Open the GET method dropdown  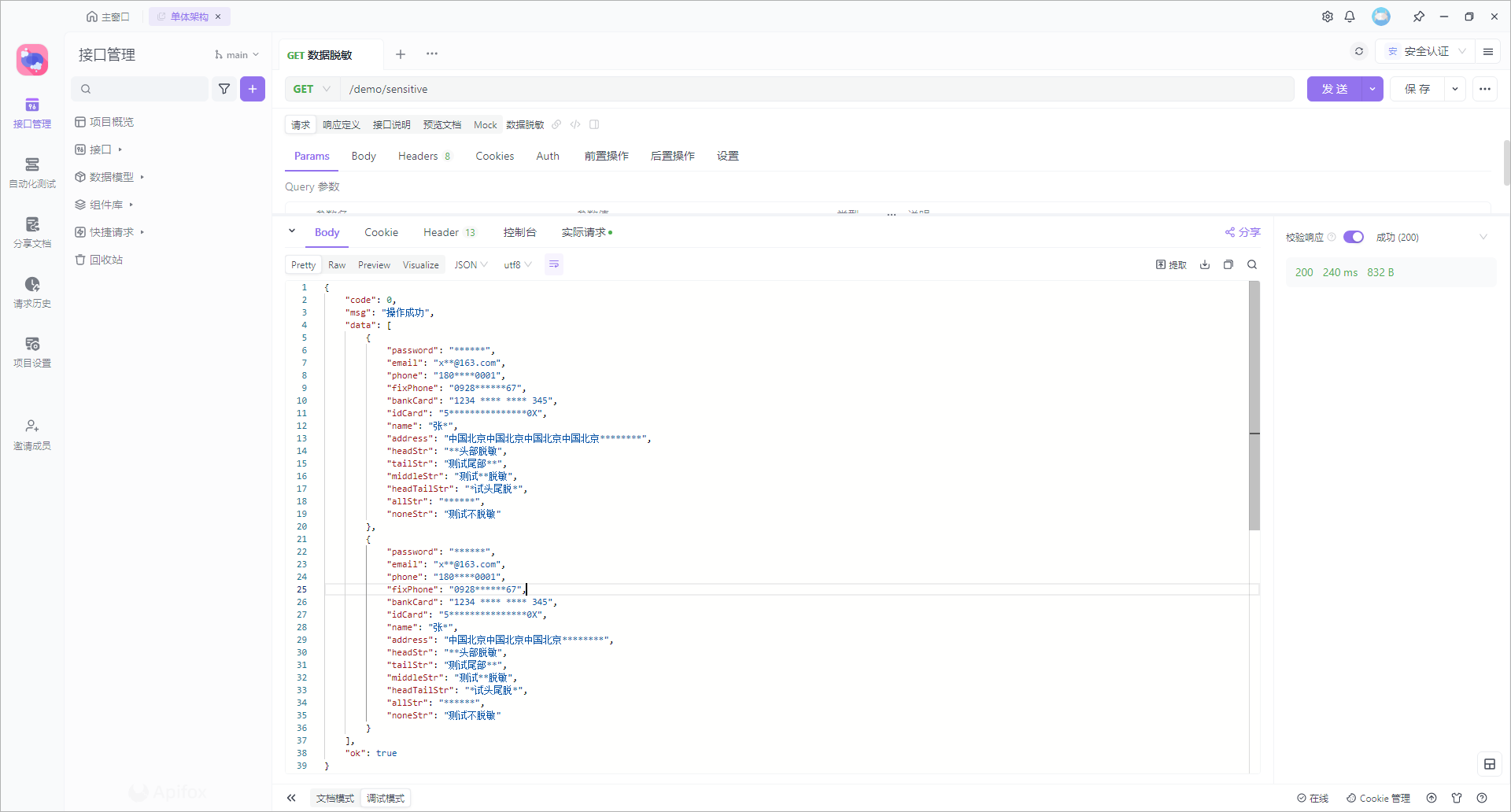[312, 89]
